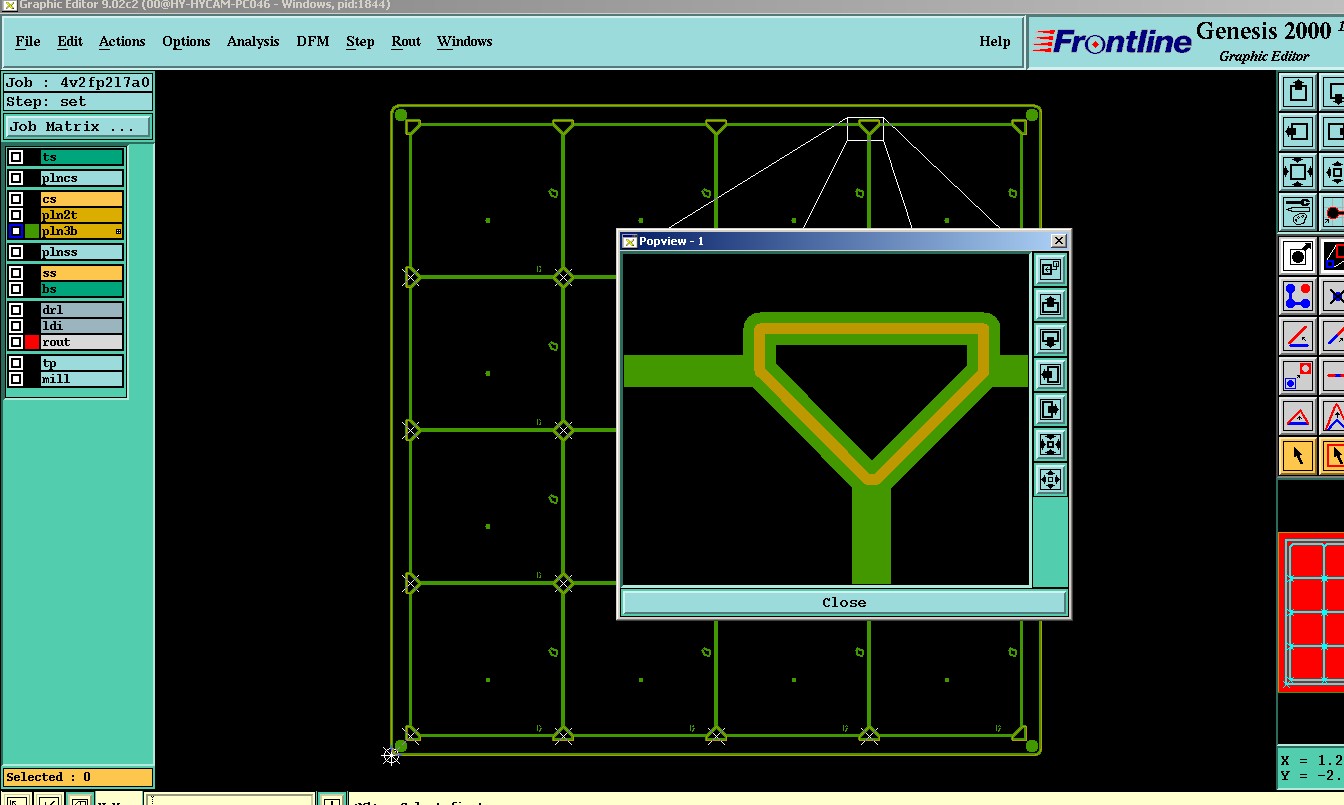Click the red rout layer color swatch

(32, 342)
